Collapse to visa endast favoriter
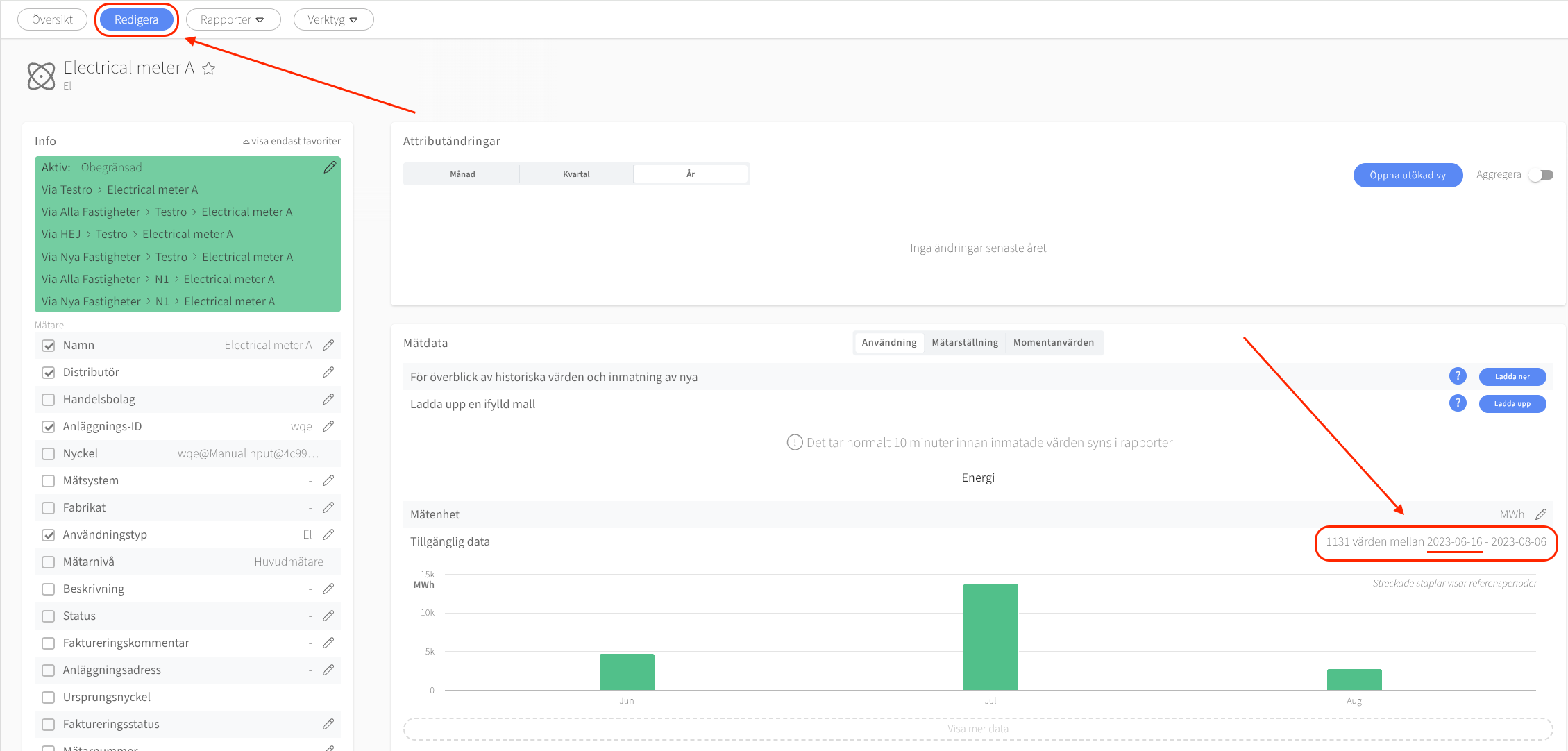Screen dimensions: 1568x751 292,141
